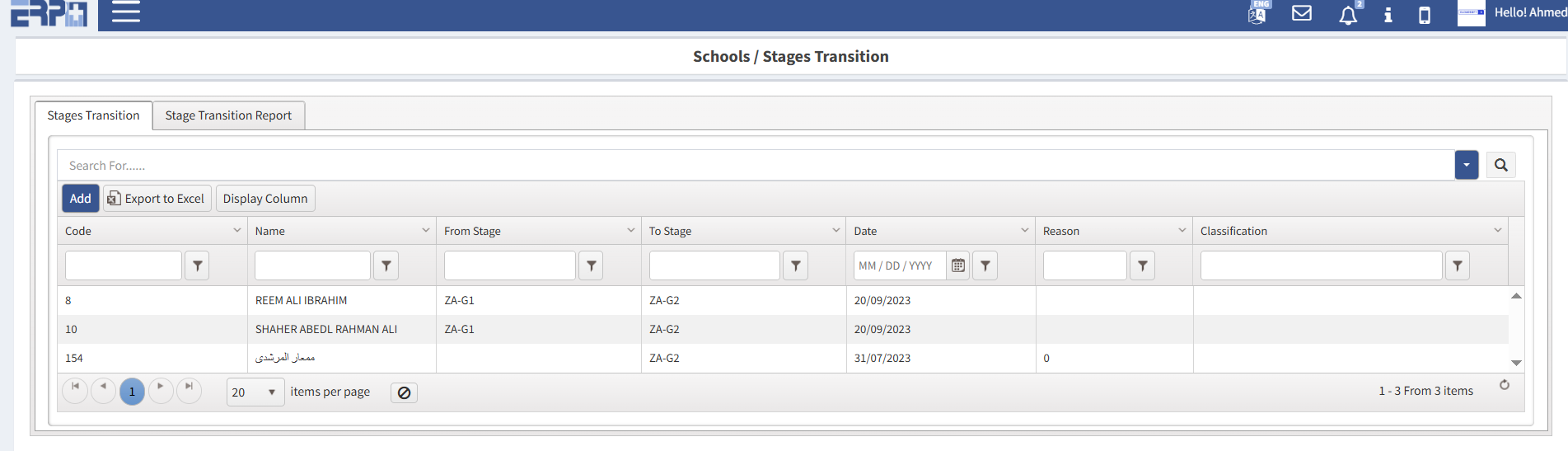Click the Code column filter icon

coord(197,265)
